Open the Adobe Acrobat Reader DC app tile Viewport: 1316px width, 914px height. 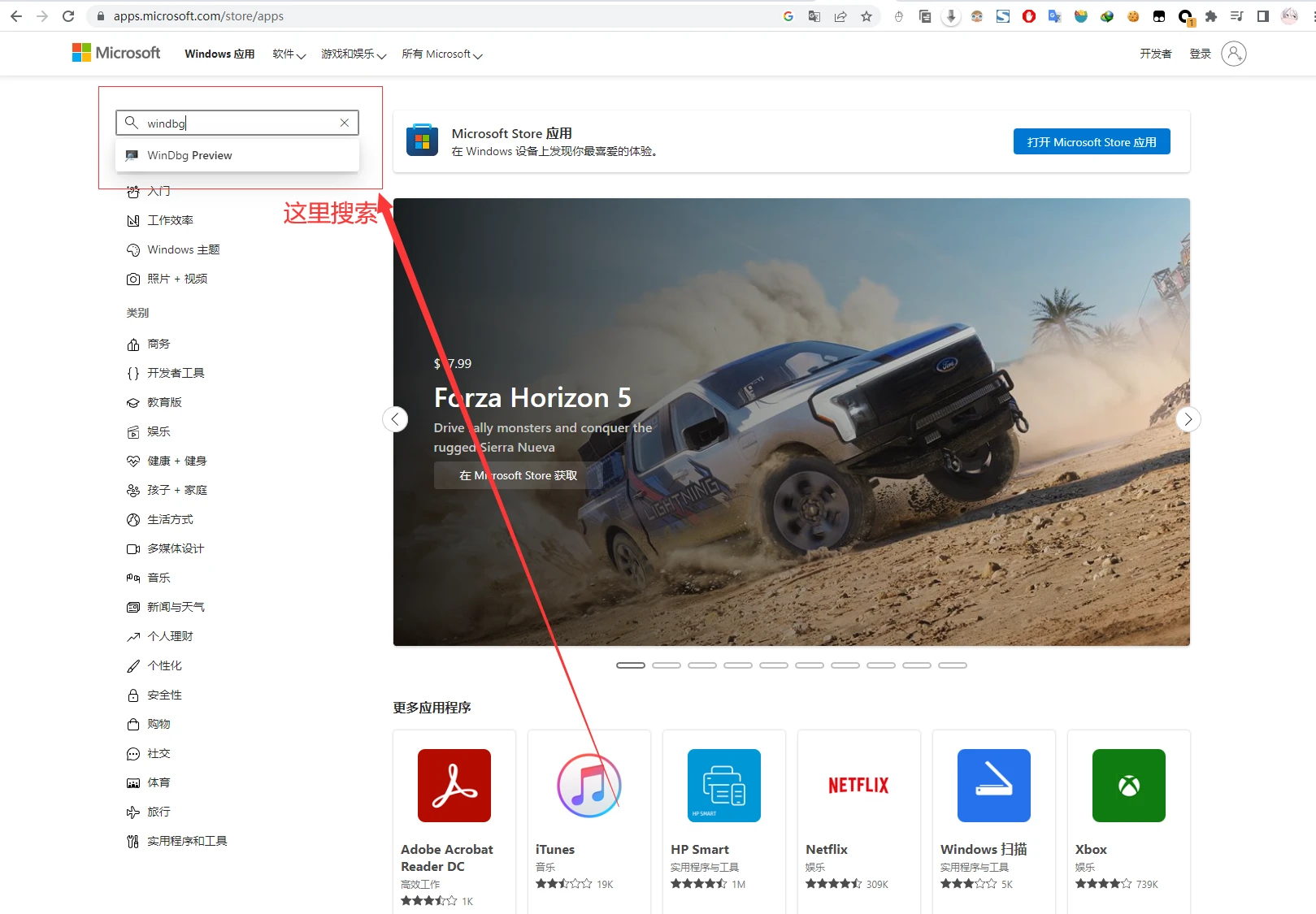coord(454,821)
